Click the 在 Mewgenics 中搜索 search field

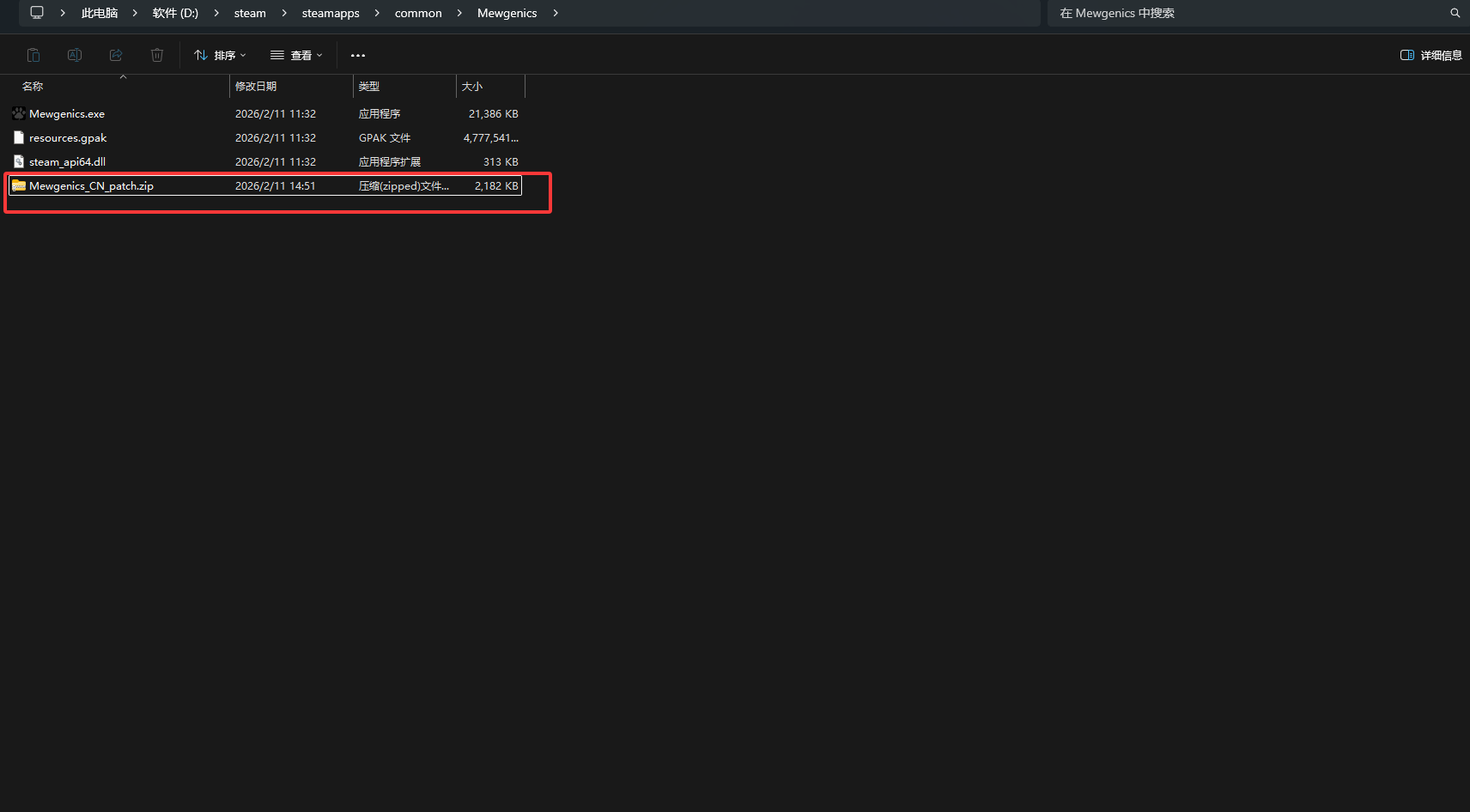click(x=1245, y=13)
